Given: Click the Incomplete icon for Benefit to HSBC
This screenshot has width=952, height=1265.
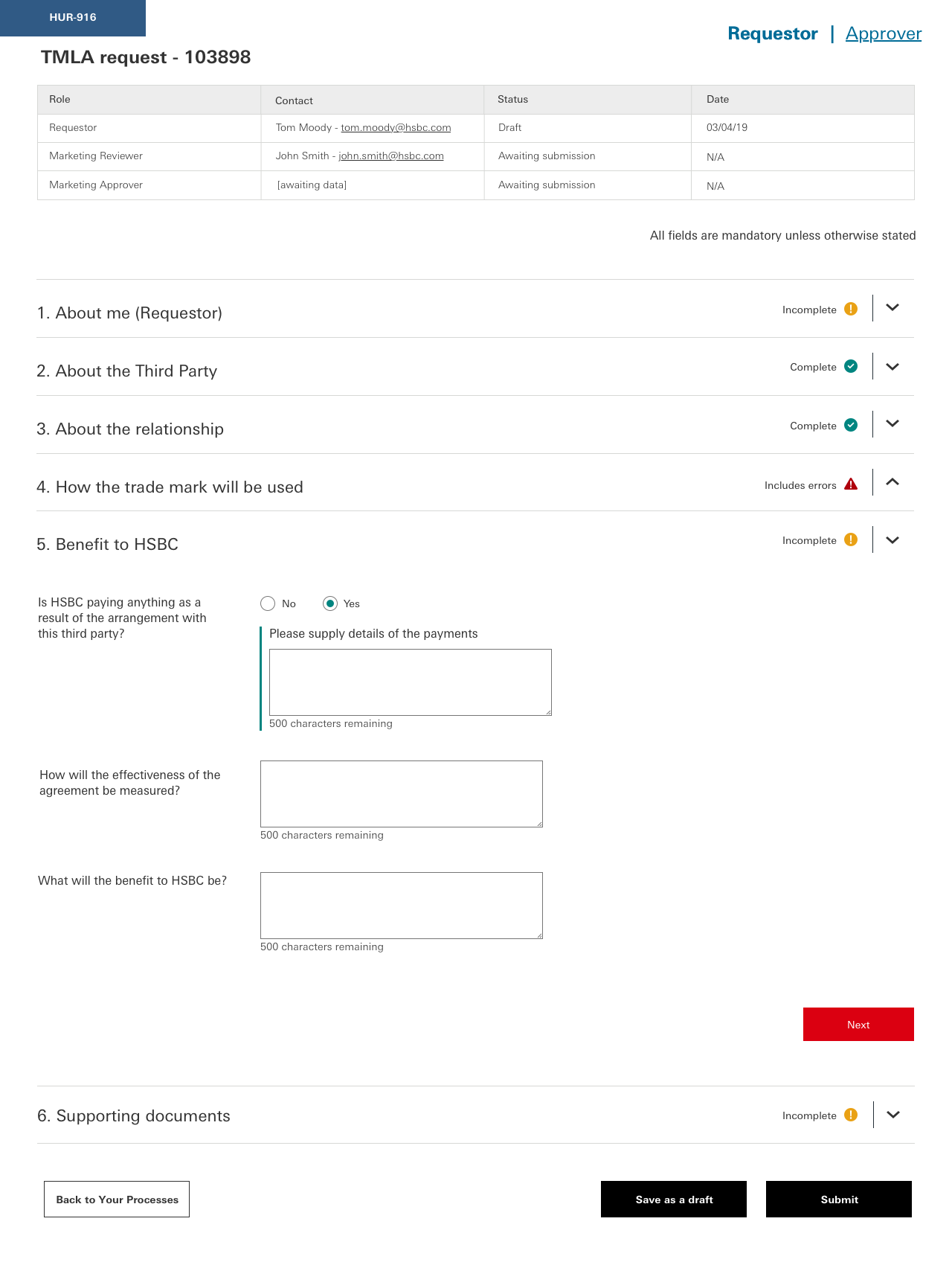Looking at the screenshot, I should click(x=851, y=539).
